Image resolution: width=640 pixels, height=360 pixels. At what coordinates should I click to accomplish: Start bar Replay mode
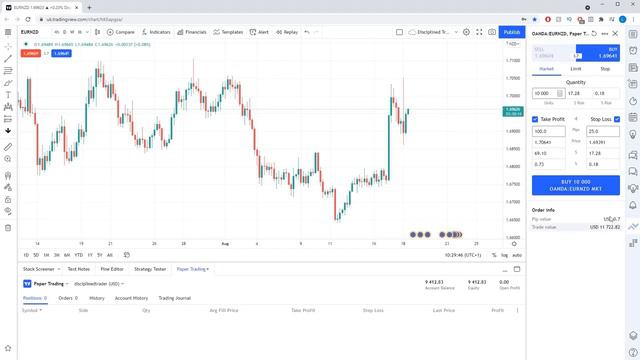pyautogui.click(x=287, y=32)
